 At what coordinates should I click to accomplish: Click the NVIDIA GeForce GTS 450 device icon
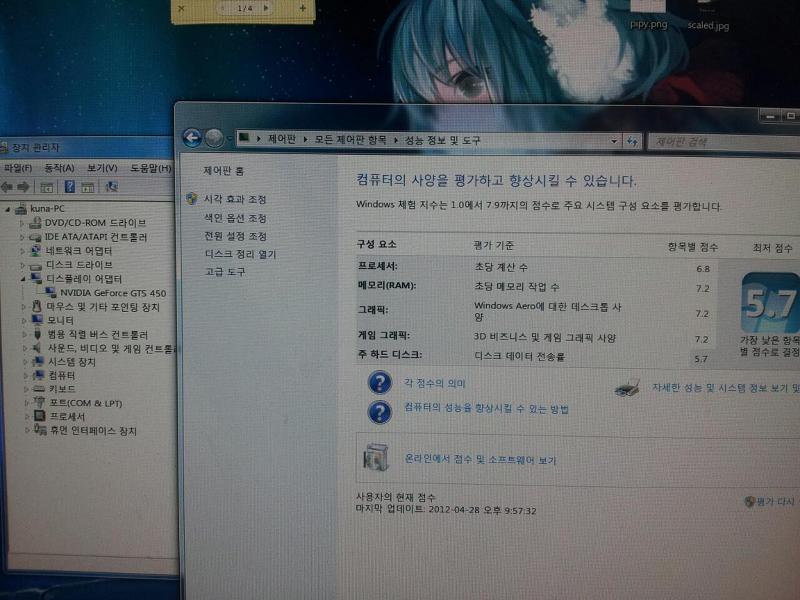click(x=51, y=292)
